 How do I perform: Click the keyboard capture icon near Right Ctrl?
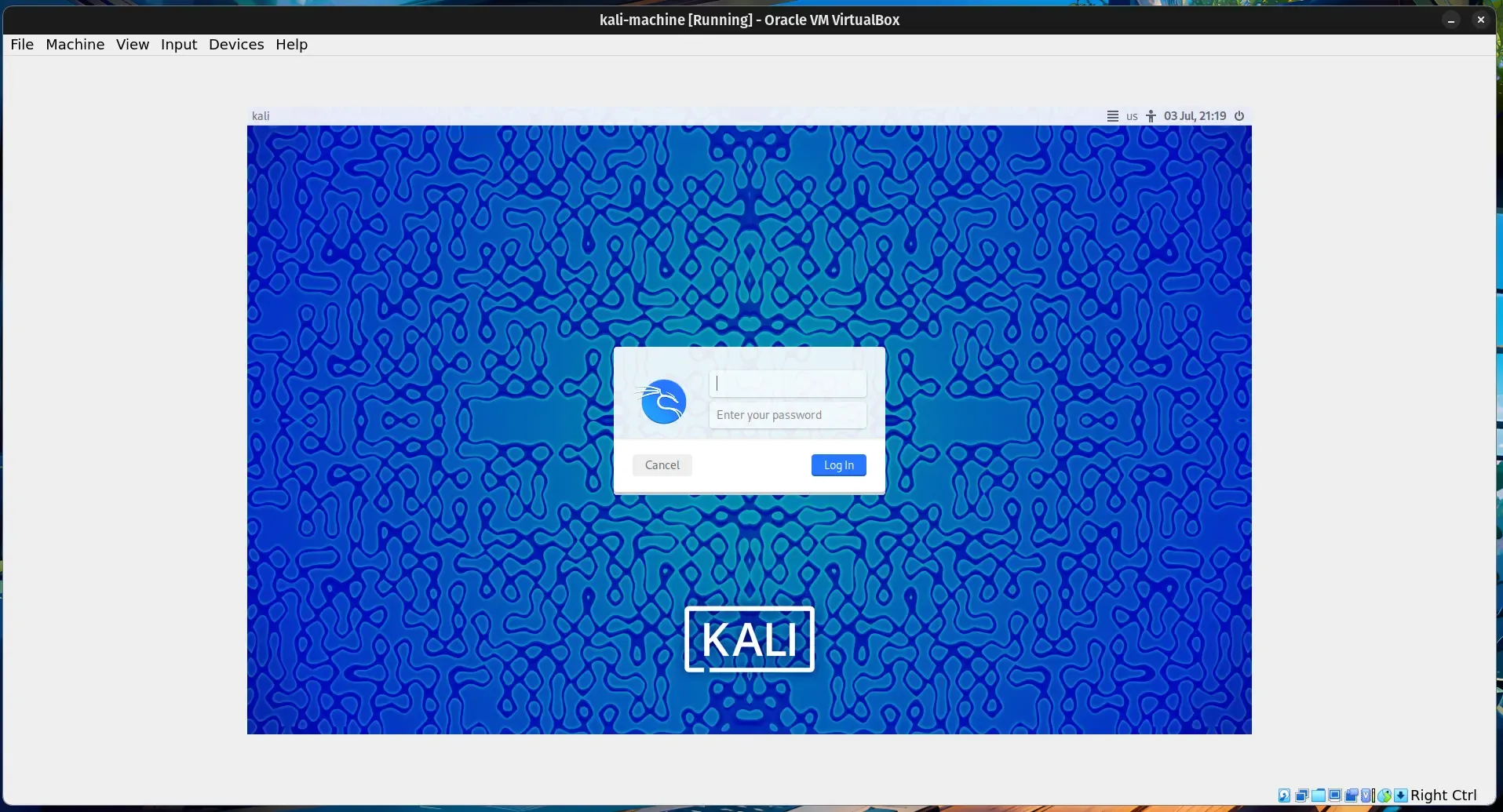(1402, 796)
